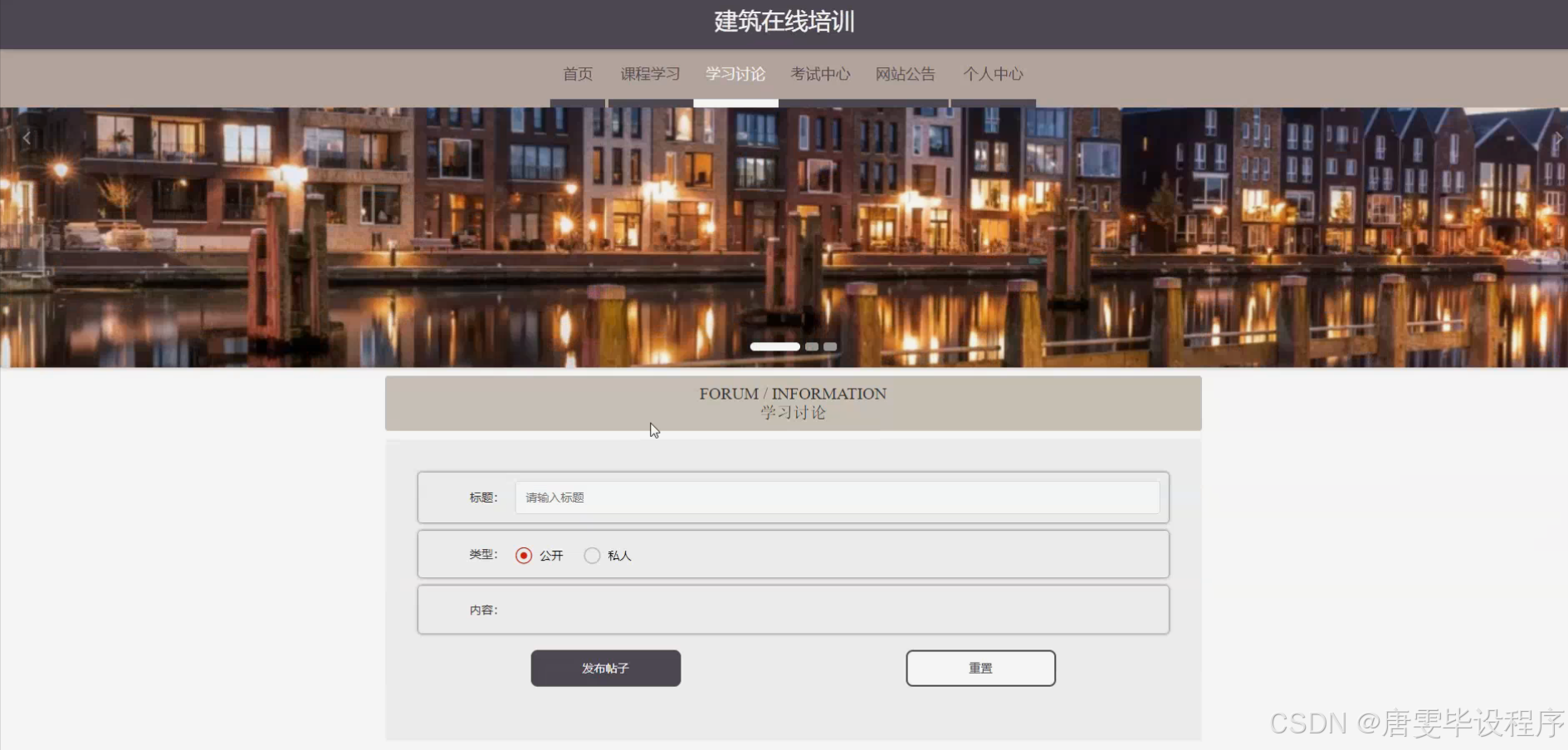The width and height of the screenshot is (1568, 750).
Task: Open the 课程学习 navigation tab
Action: pyautogui.click(x=650, y=75)
